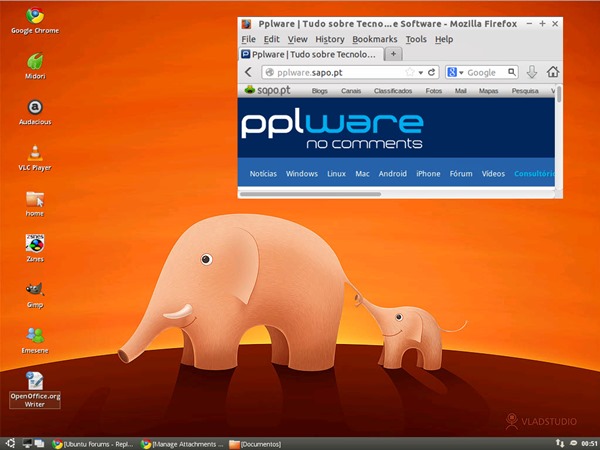The width and height of the screenshot is (600, 450).
Task: Reload the page in Firefox
Action: click(432, 72)
